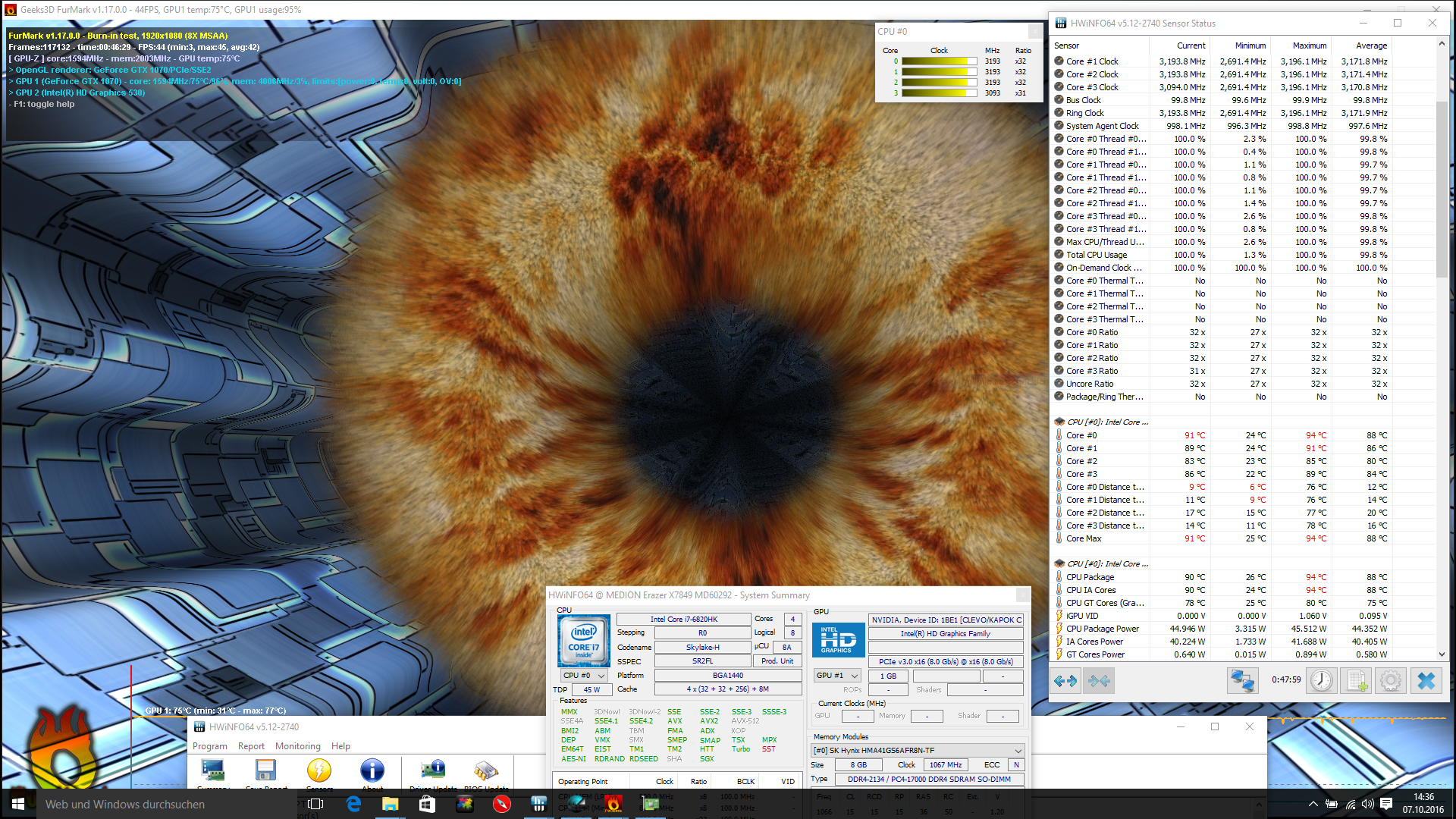Close the small CPU #0 clock panel

click(1034, 31)
